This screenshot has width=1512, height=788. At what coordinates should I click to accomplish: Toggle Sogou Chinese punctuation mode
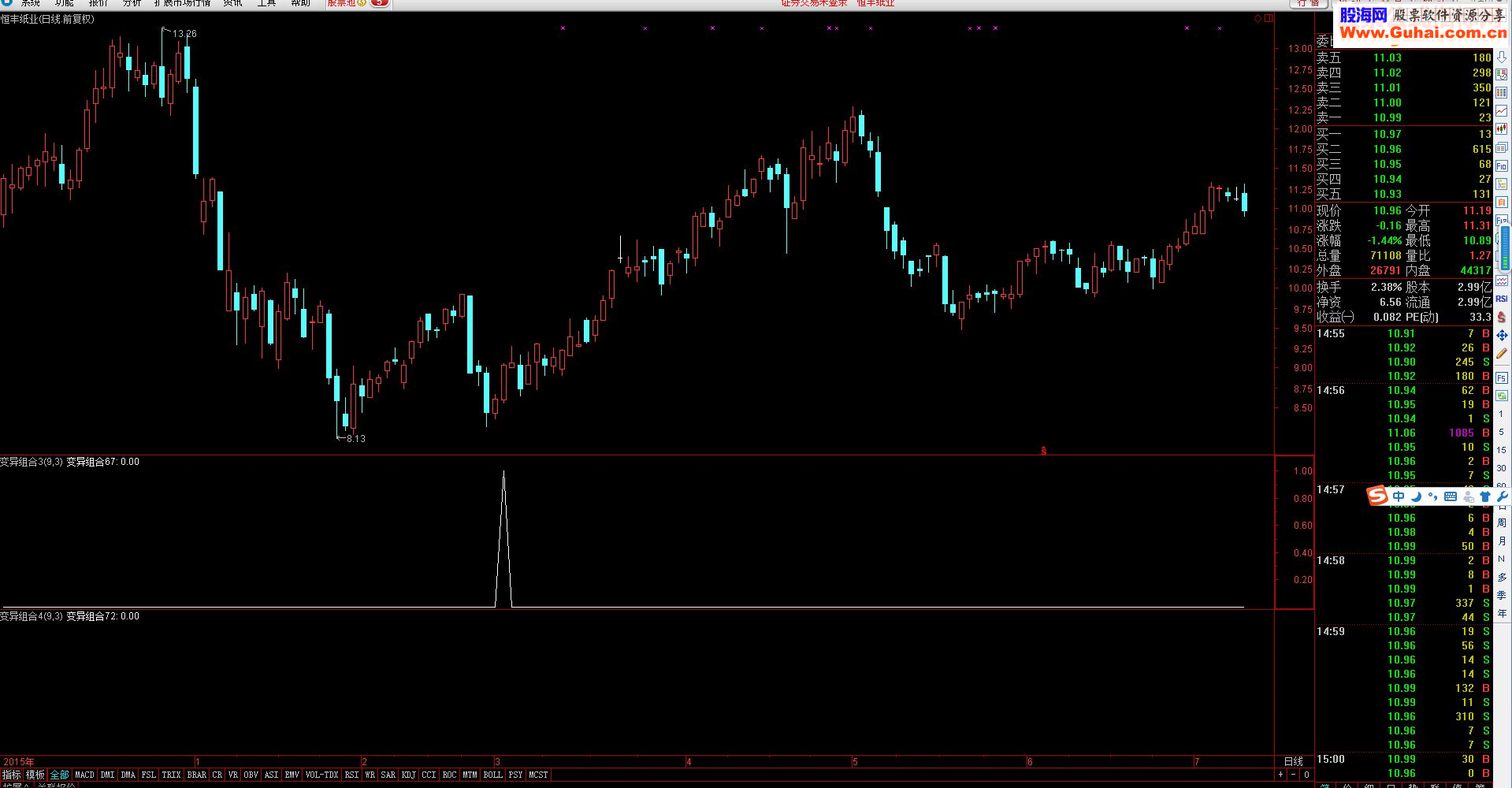coord(1433,496)
